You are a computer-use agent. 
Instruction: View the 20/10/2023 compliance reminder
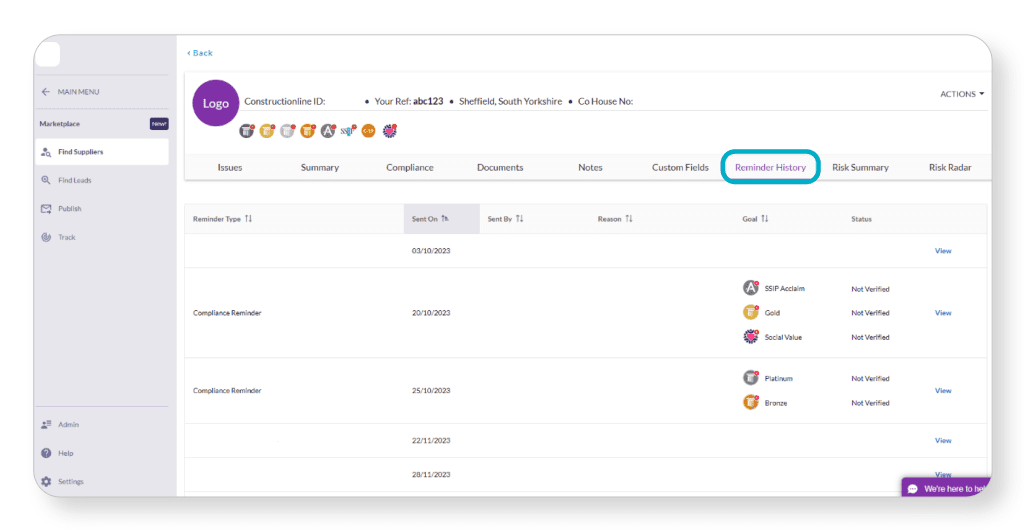tap(942, 313)
